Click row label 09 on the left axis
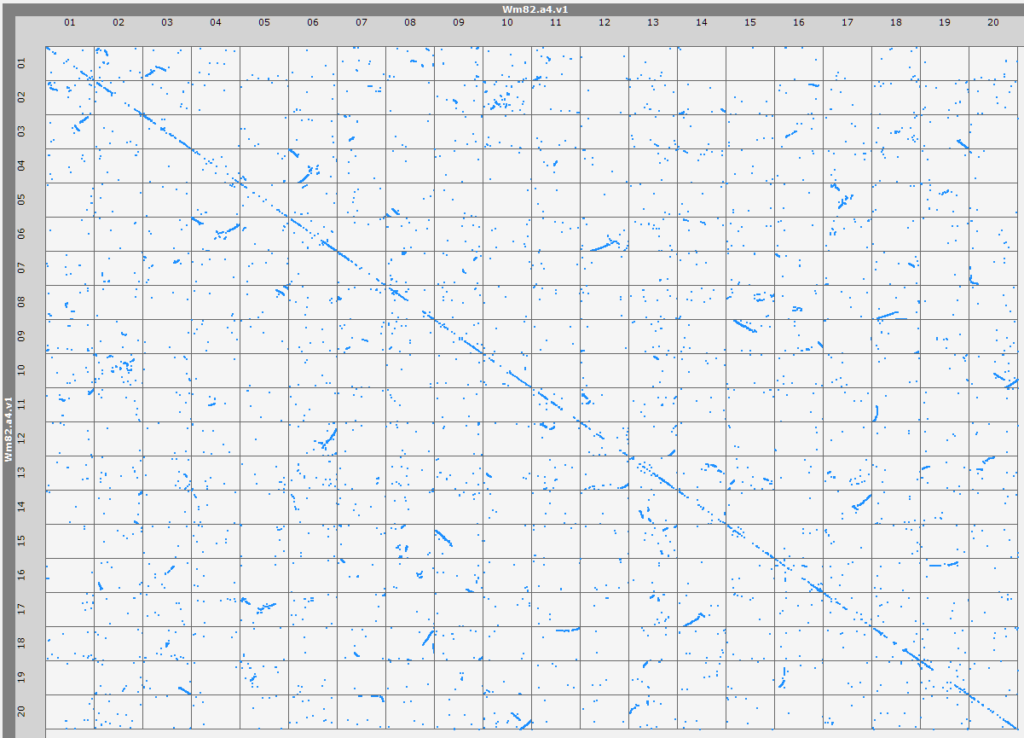The width and height of the screenshot is (1024, 738). (x=22, y=336)
